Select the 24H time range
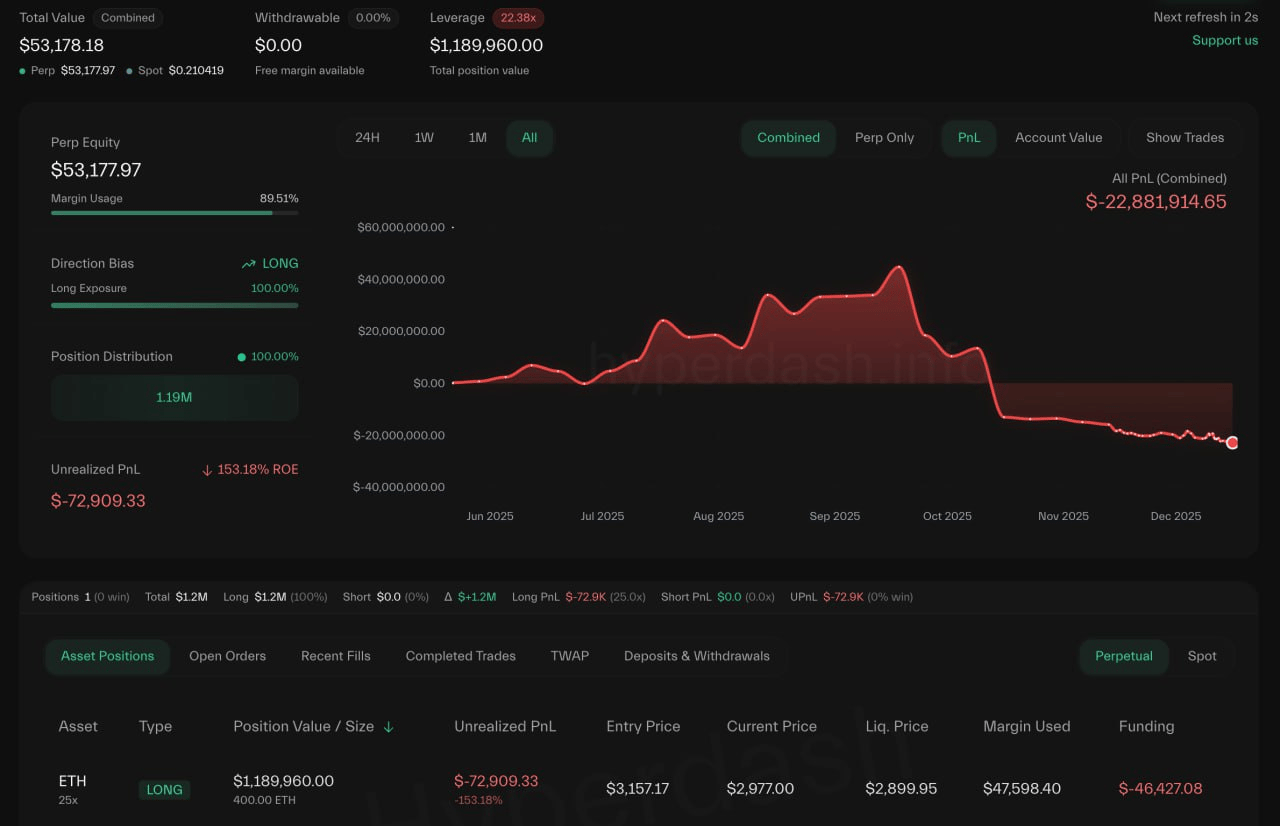Image resolution: width=1280 pixels, height=826 pixels. click(367, 138)
